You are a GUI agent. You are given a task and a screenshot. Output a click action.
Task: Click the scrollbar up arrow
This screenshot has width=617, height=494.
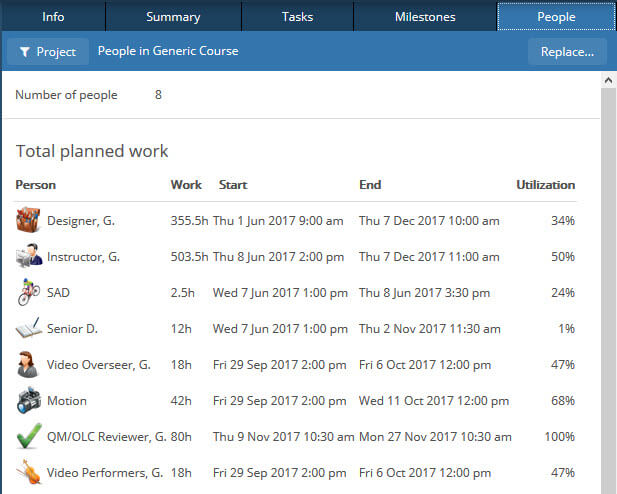608,81
